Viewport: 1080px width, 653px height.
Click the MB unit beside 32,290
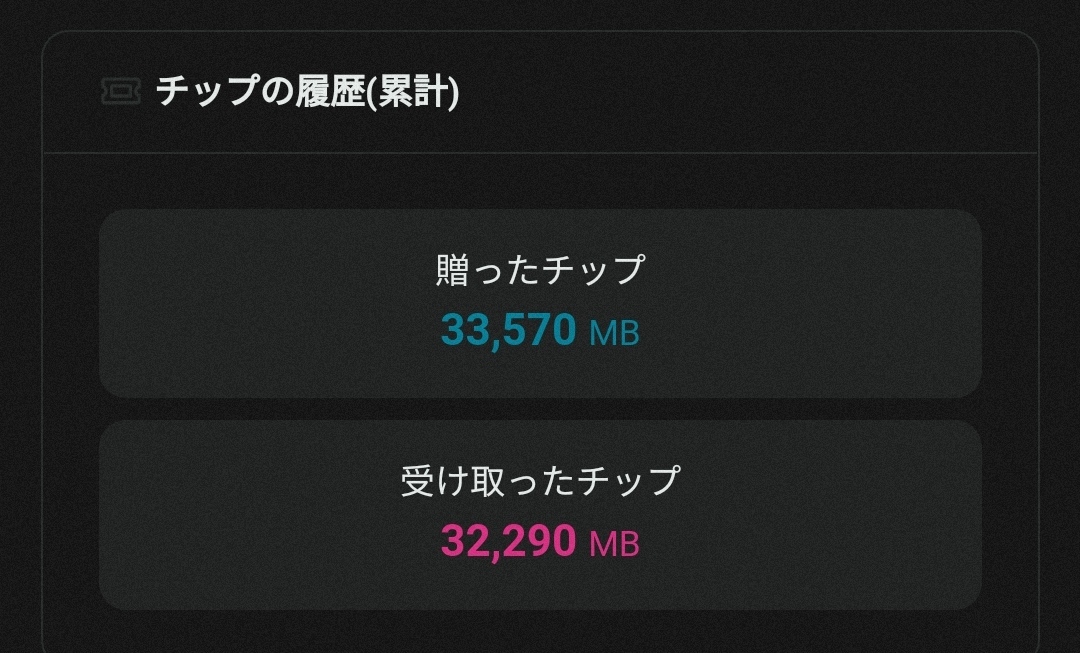[x=614, y=544]
